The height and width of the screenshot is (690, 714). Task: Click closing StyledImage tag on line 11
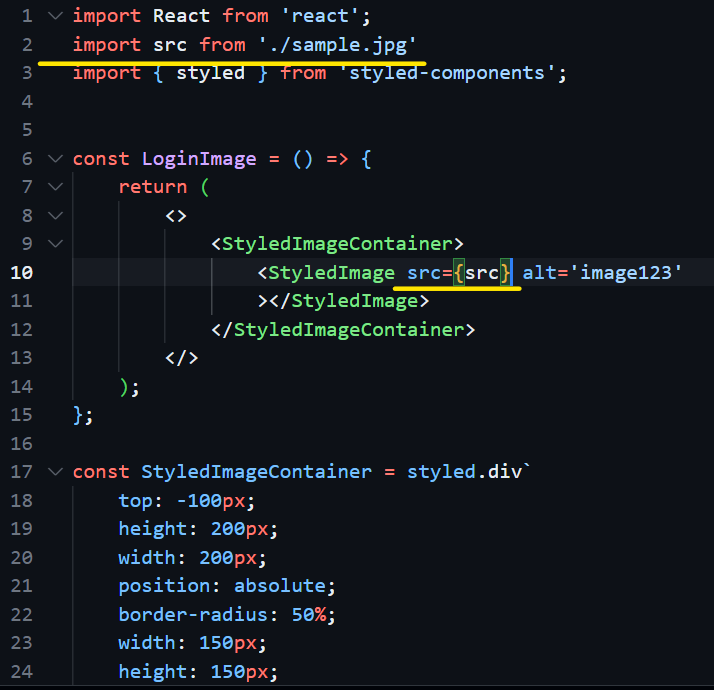(x=349, y=301)
